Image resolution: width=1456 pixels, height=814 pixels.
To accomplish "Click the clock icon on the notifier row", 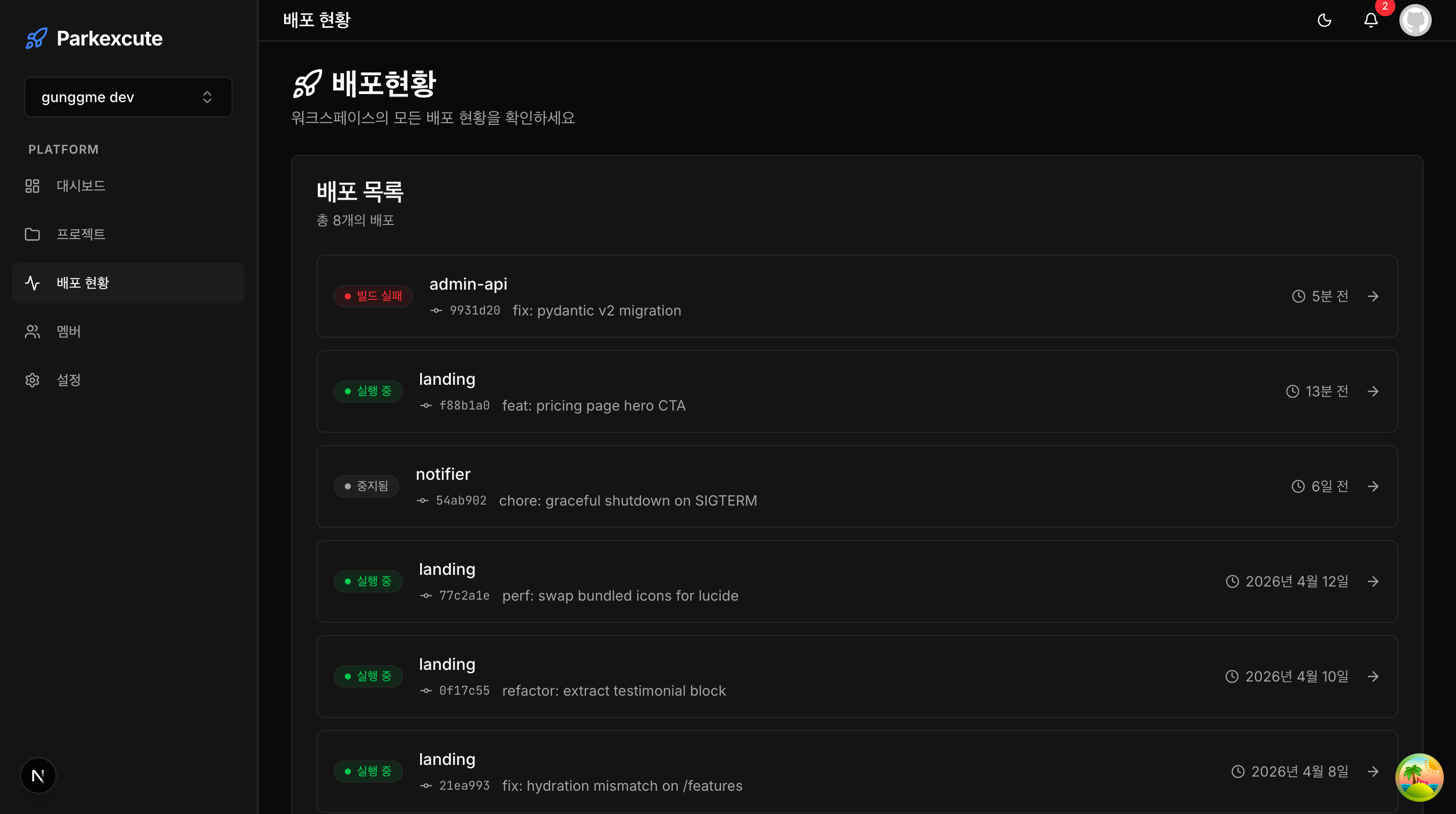I will (1298, 485).
